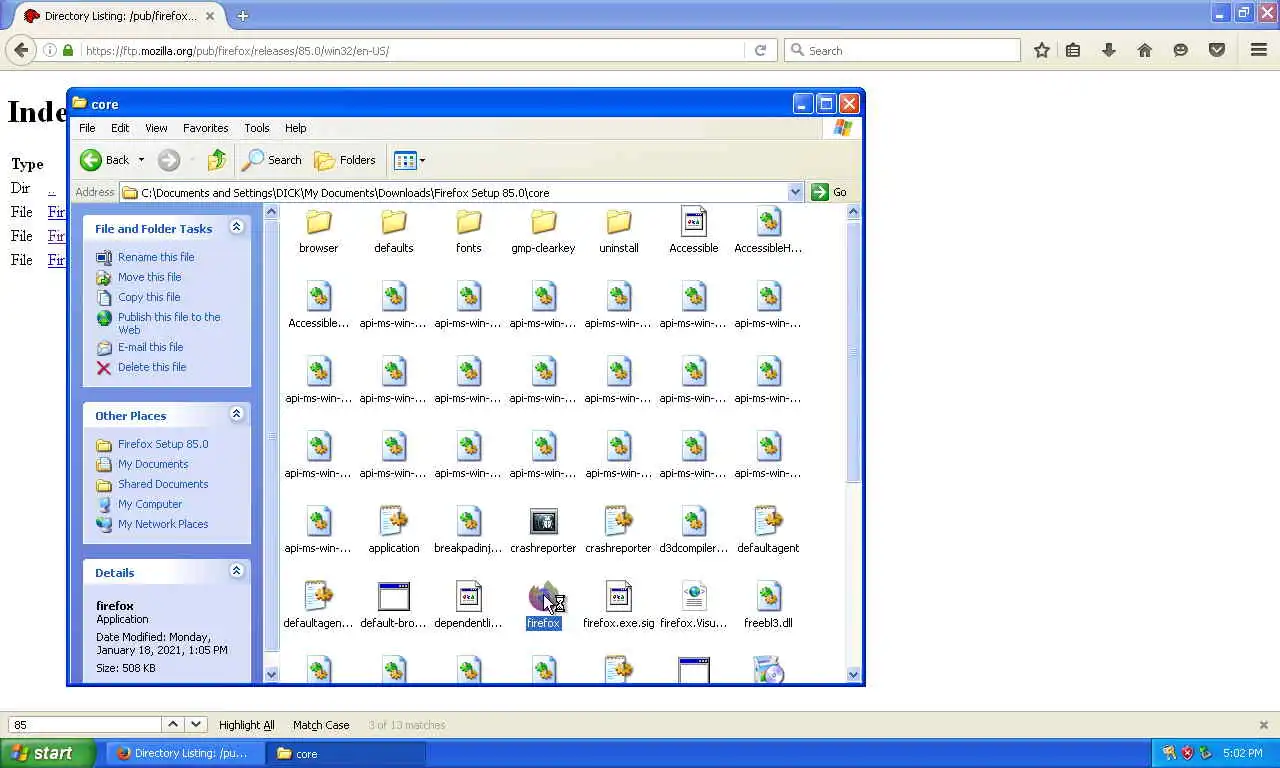Image resolution: width=1280 pixels, height=768 pixels.
Task: Toggle Highlight All in find bar
Action: pyautogui.click(x=246, y=725)
